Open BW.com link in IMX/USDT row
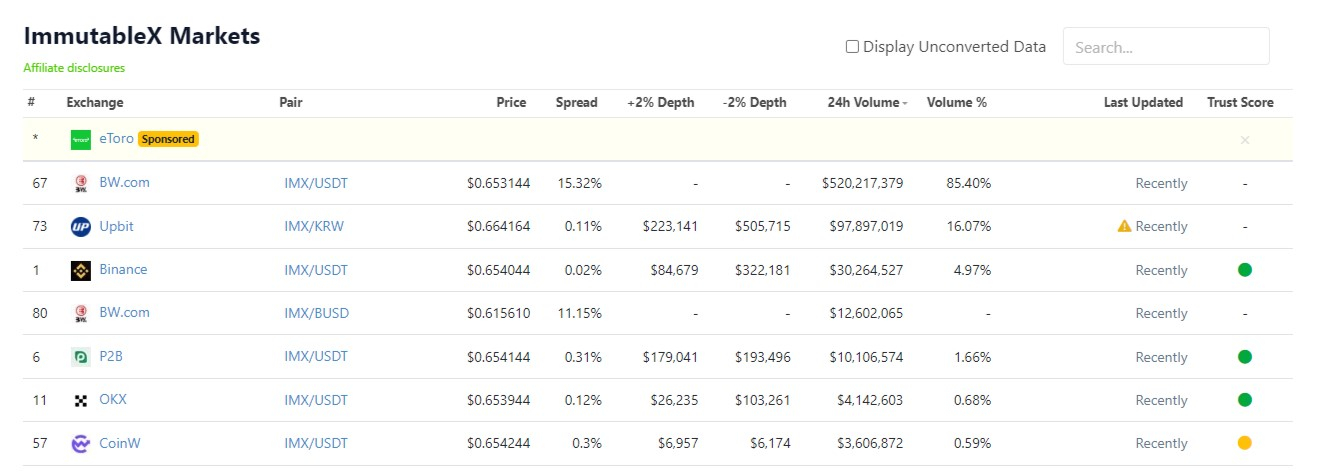Viewport: 1325px width, 475px height. tap(124, 182)
